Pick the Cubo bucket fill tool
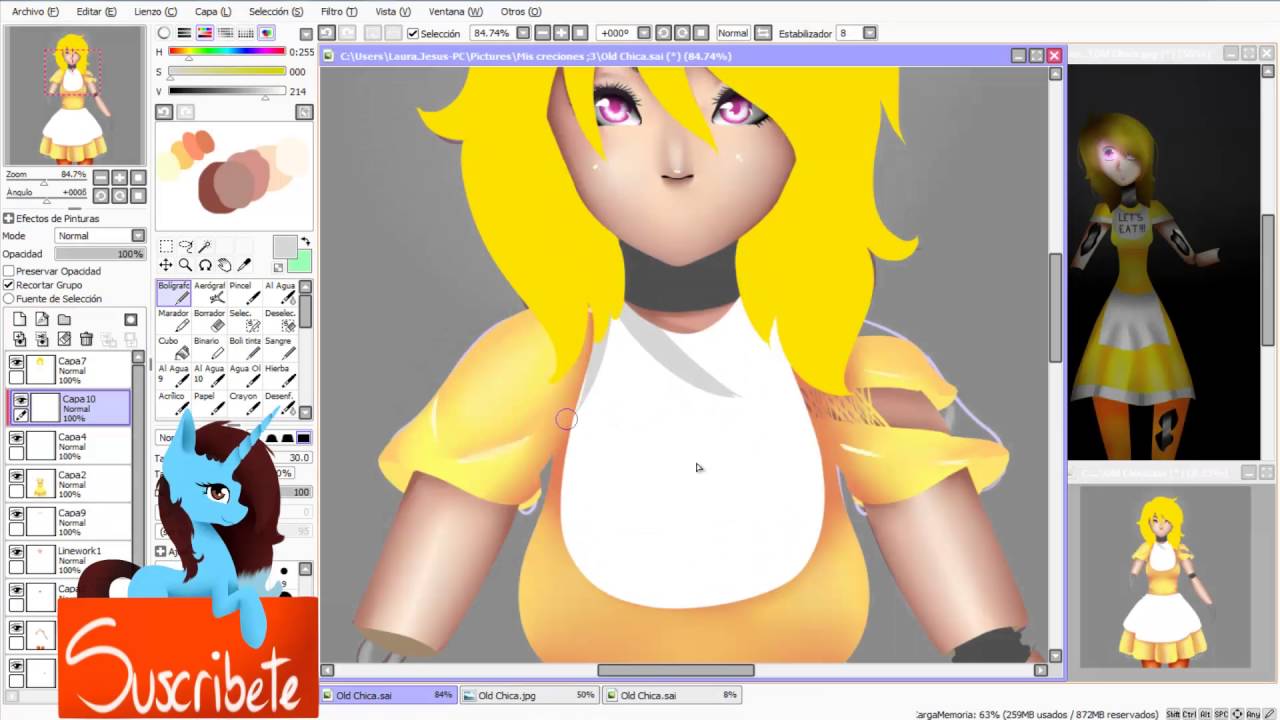The height and width of the screenshot is (720, 1280). click(x=173, y=347)
